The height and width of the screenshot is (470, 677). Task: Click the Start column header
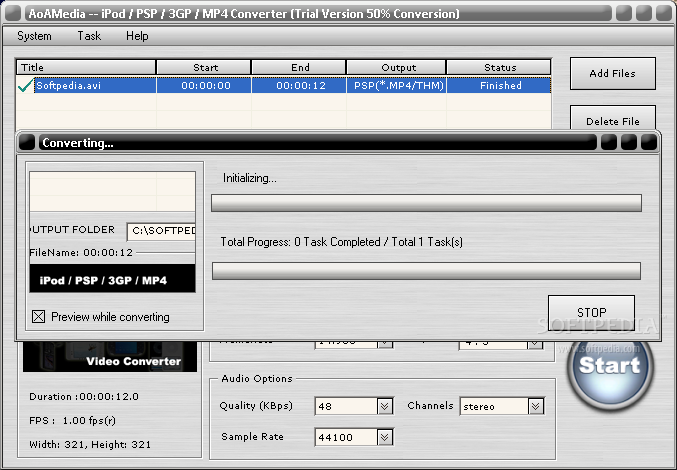click(204, 67)
